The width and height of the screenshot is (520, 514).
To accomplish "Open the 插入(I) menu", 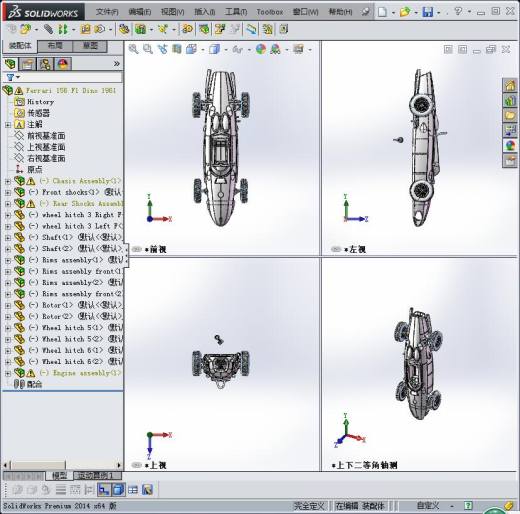I will 204,12.
